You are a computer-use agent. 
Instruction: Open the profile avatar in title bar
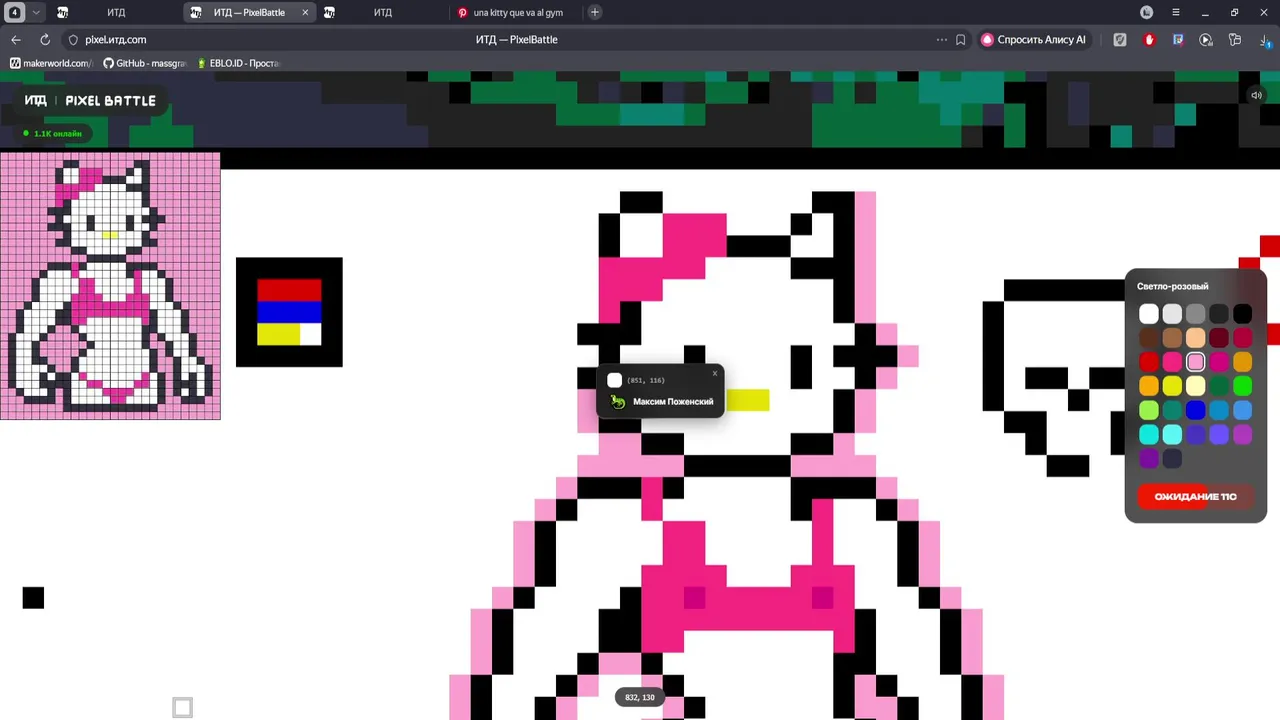(1147, 12)
